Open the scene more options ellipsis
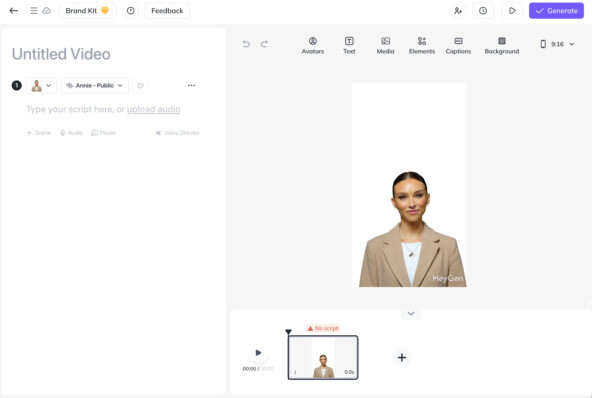The height and width of the screenshot is (398, 592). [191, 85]
